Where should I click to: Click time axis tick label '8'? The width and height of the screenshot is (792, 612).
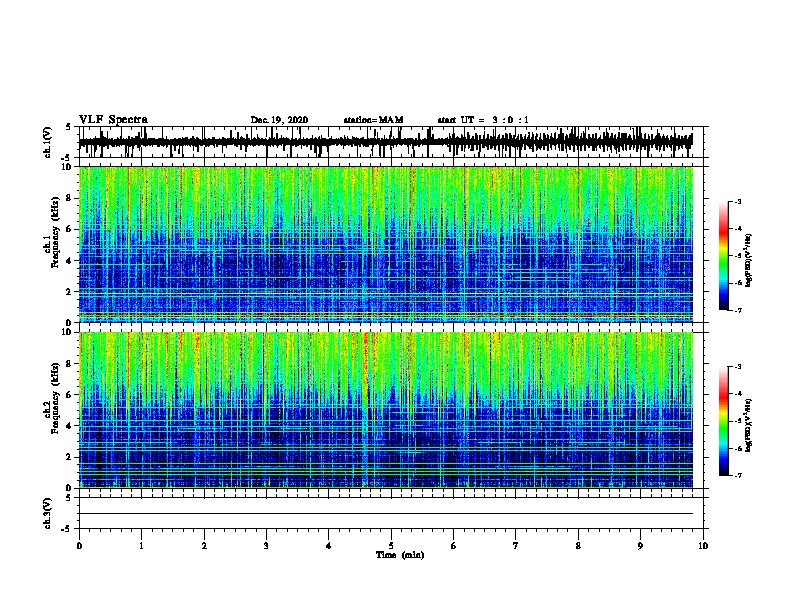tap(578, 546)
